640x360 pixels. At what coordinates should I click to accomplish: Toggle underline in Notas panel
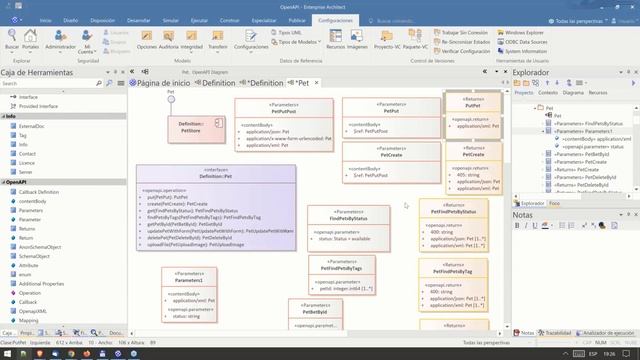(535, 225)
